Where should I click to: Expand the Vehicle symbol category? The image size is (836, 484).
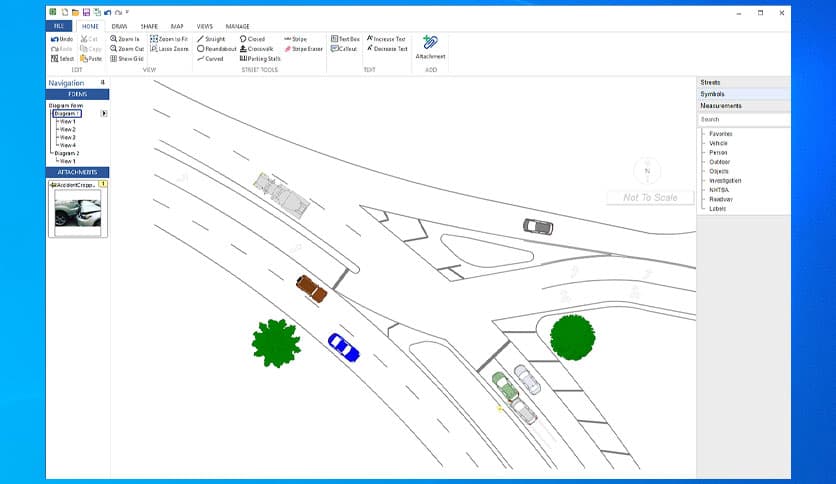[718, 143]
